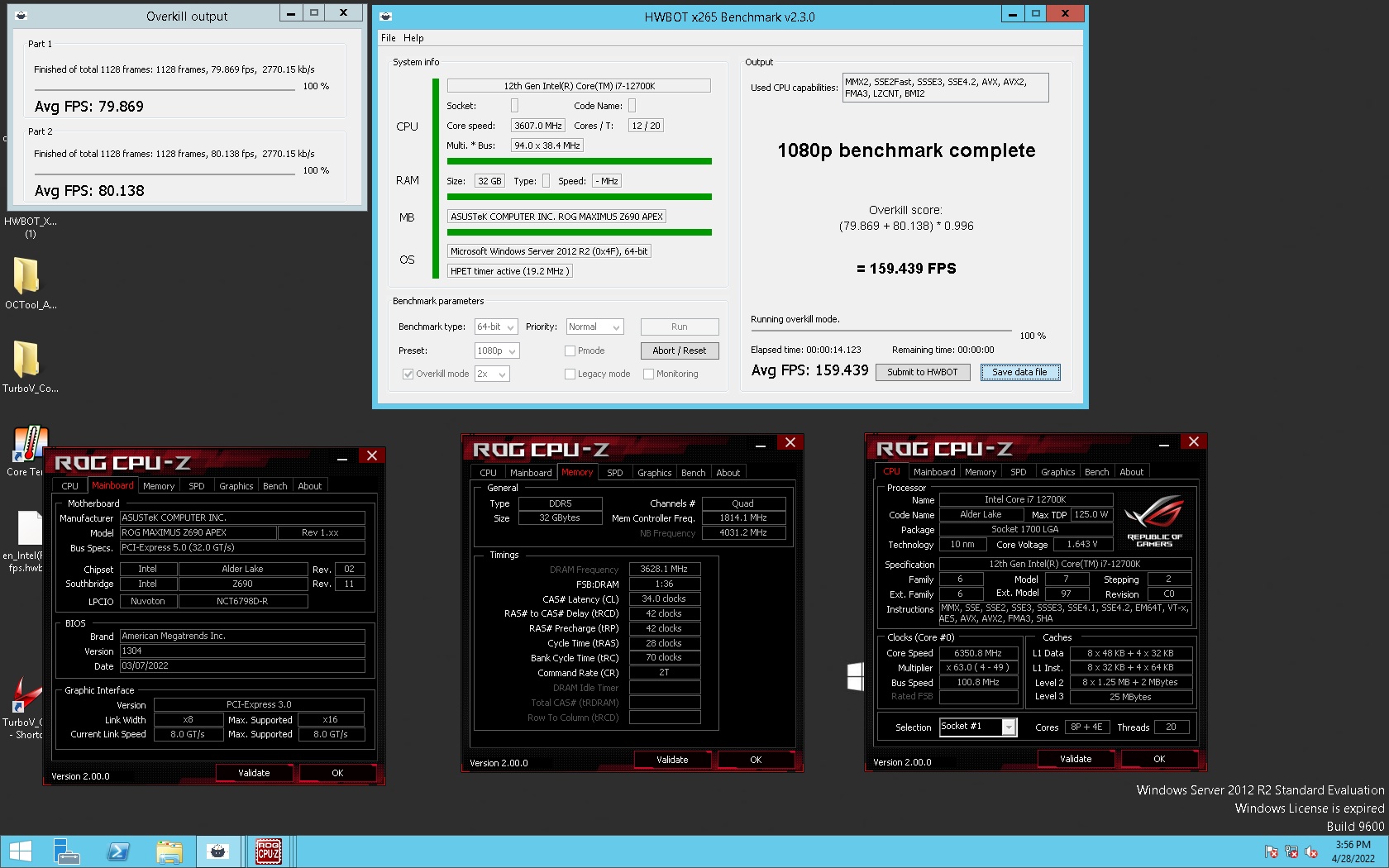Viewport: 1389px width, 868px height.
Task: Toggle the Overkill mode checkbox
Action: pos(408,374)
